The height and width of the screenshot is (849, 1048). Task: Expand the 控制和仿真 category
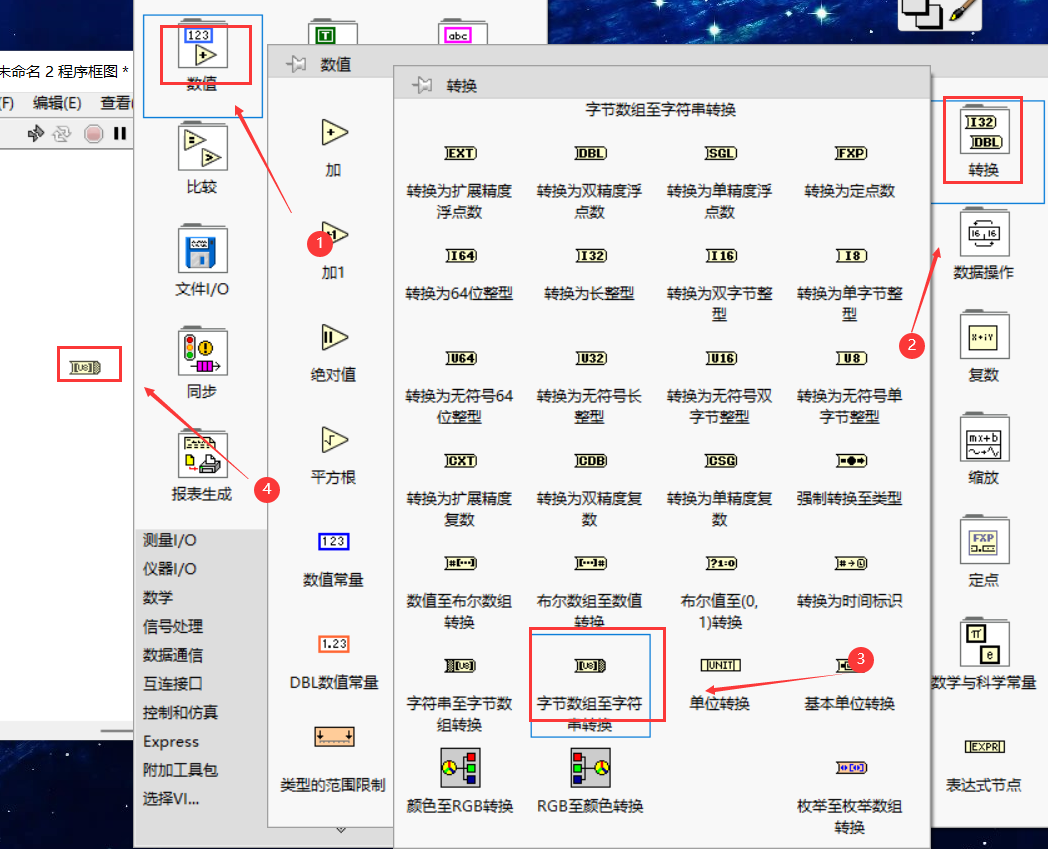click(x=180, y=713)
